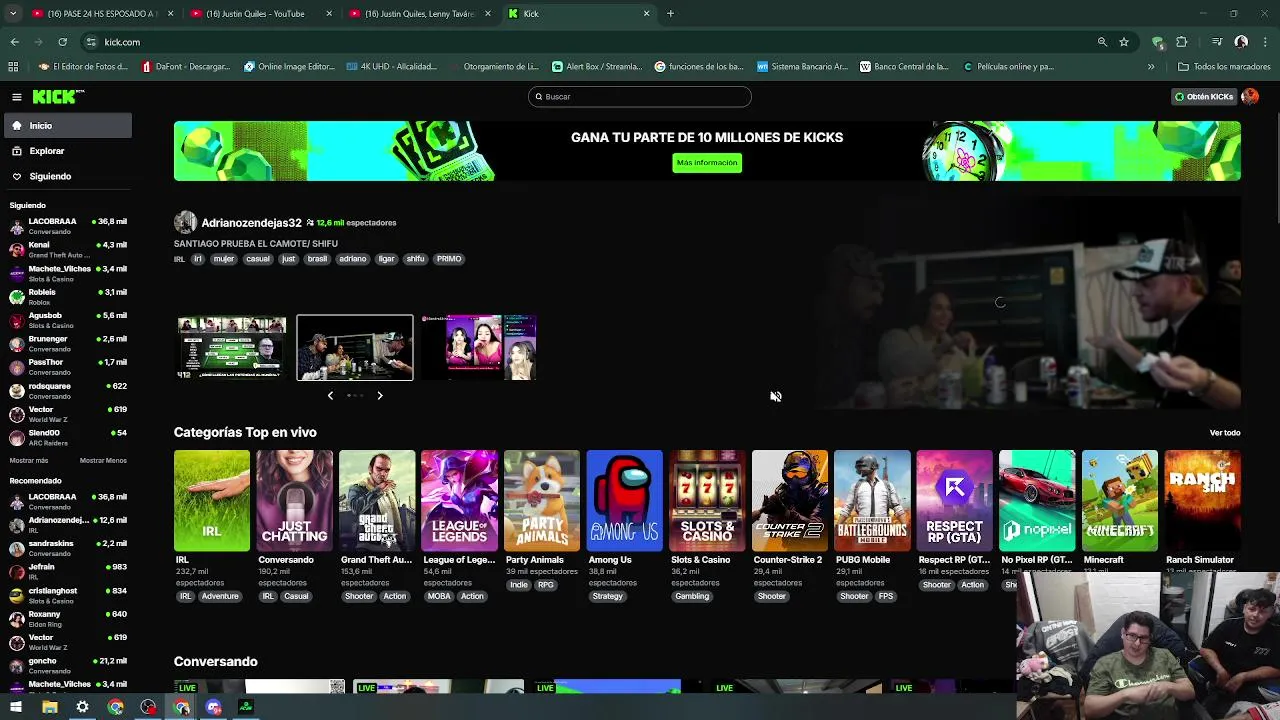Image resolution: width=1280 pixels, height=720 pixels.
Task: Open the Counter-Strike 2 category card
Action: coord(790,501)
